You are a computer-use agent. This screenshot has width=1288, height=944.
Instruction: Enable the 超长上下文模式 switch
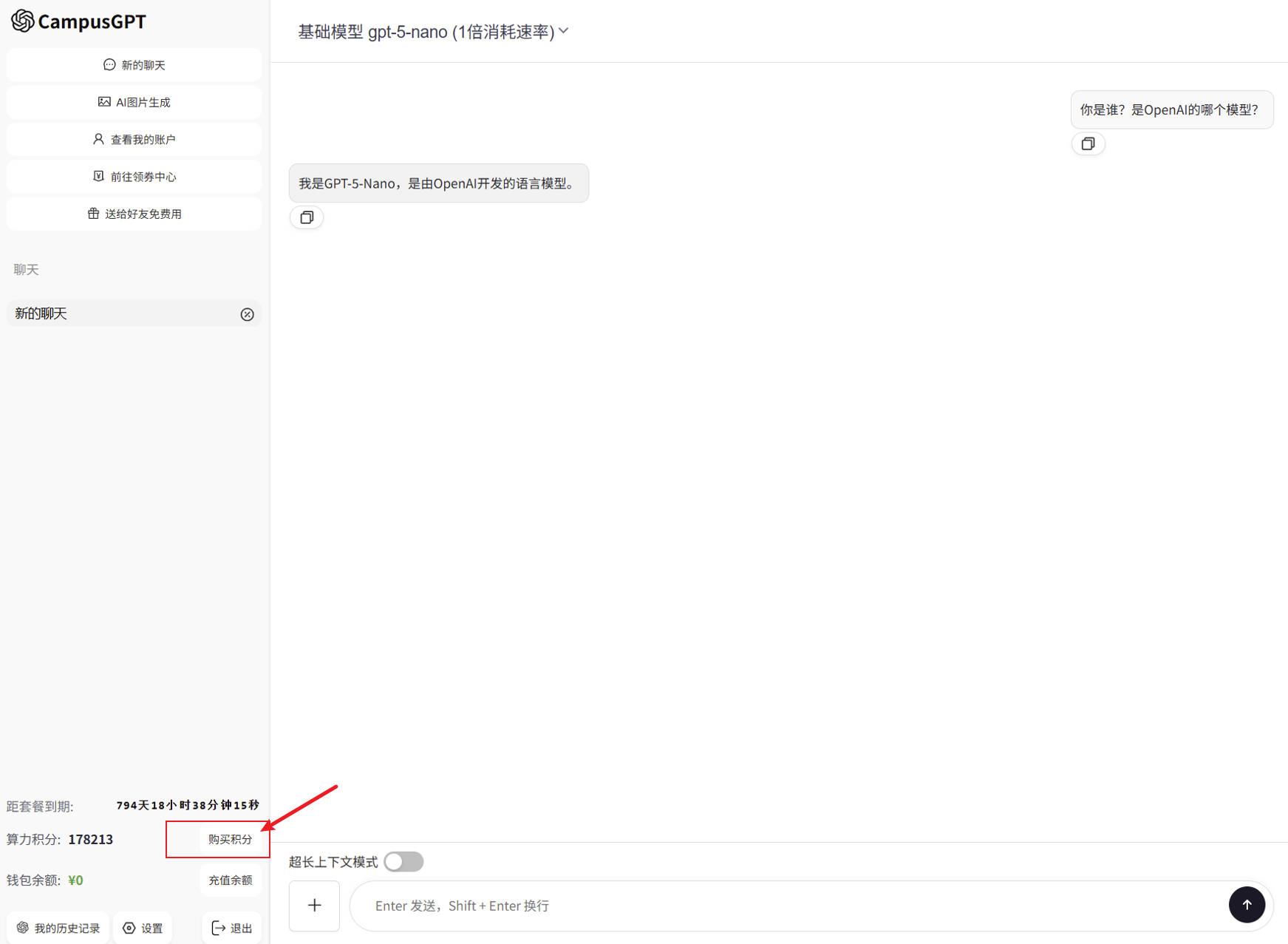pyautogui.click(x=403, y=862)
